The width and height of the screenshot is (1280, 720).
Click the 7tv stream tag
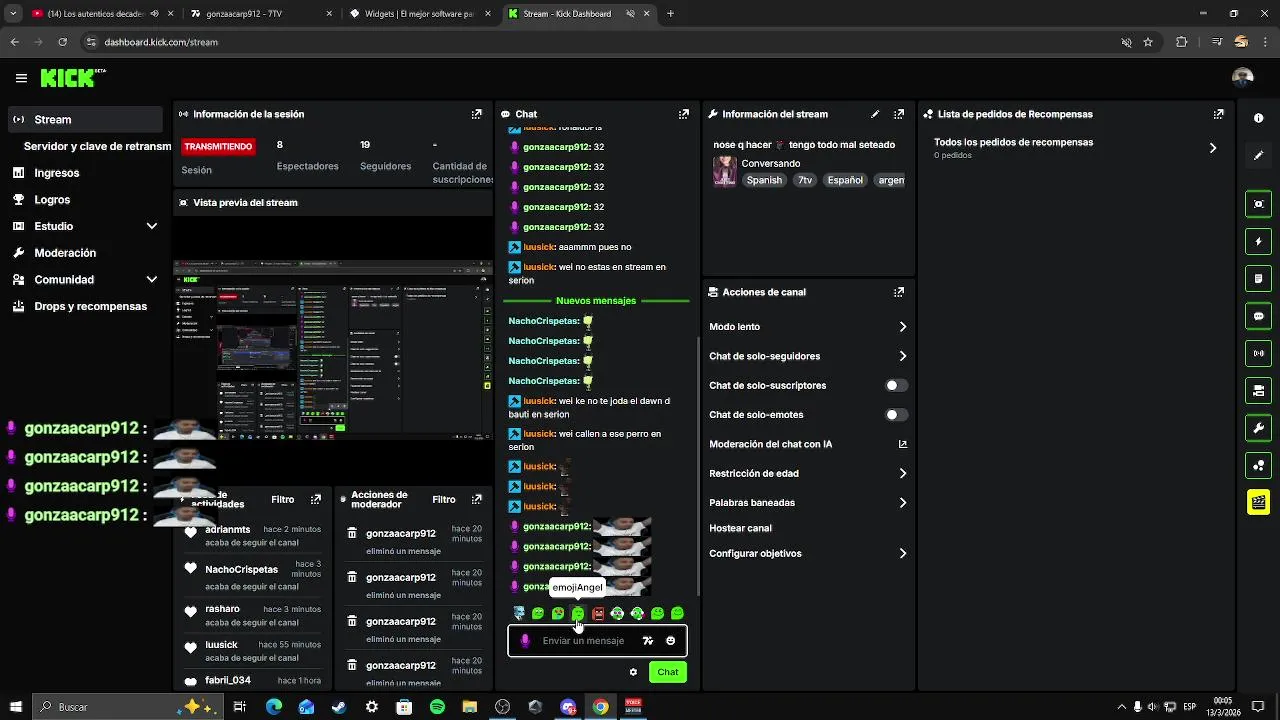point(805,180)
